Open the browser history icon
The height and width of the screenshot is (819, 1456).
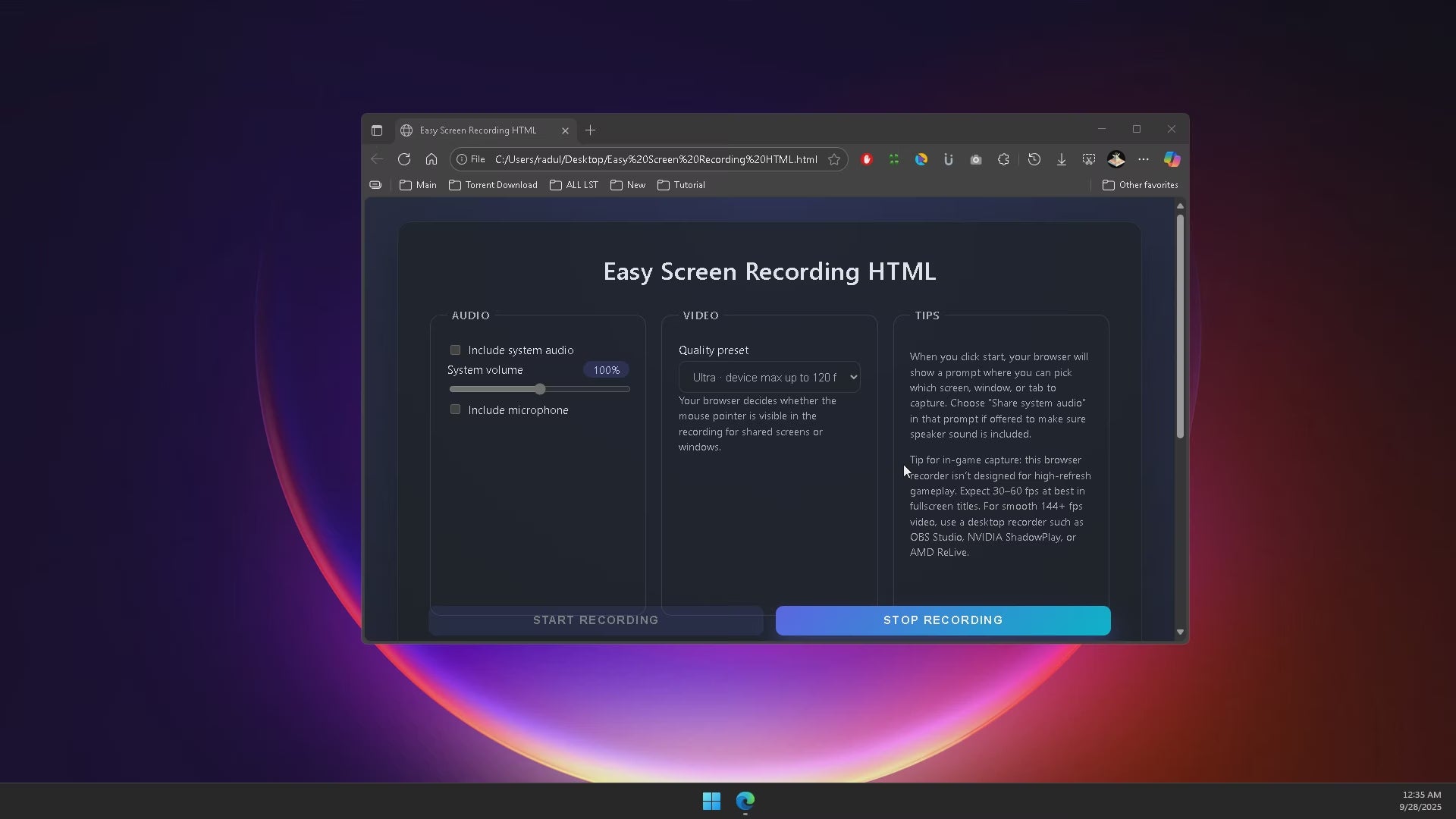(1034, 159)
